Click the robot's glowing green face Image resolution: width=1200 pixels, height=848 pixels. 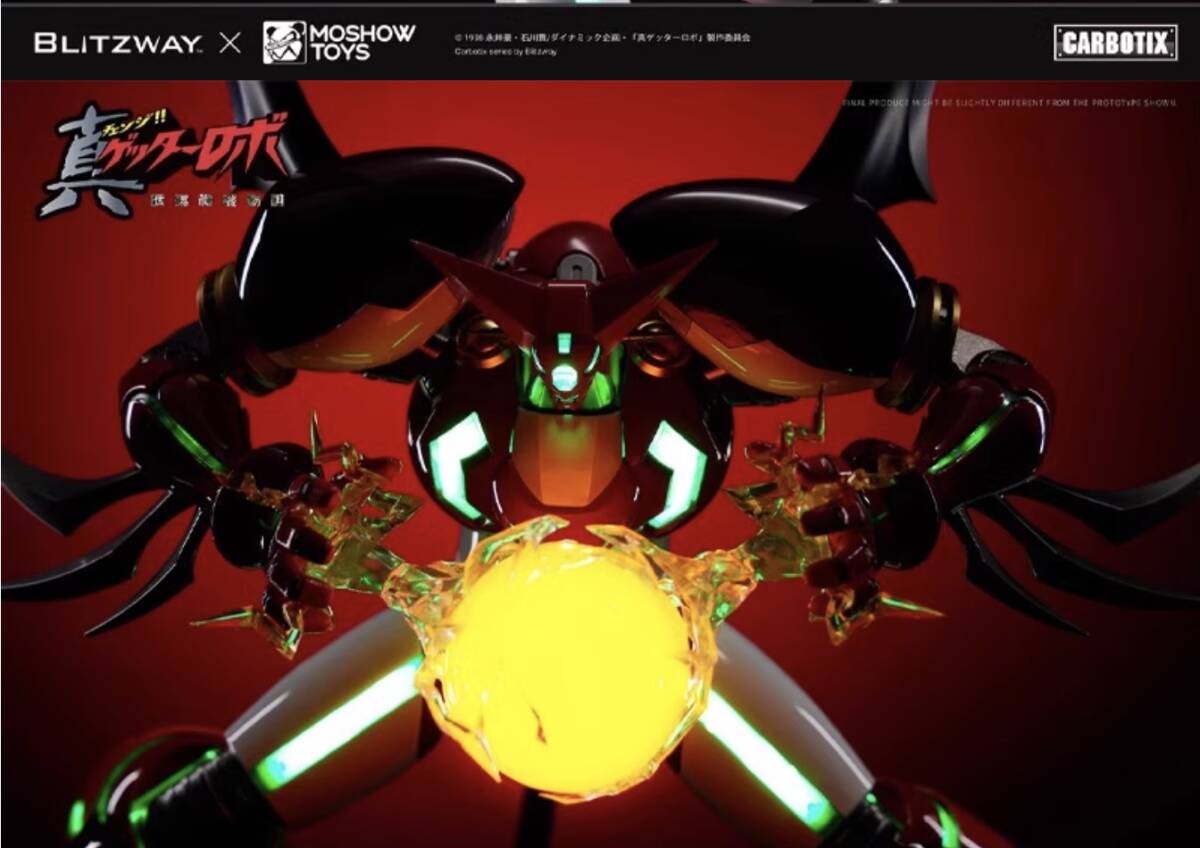(566, 372)
